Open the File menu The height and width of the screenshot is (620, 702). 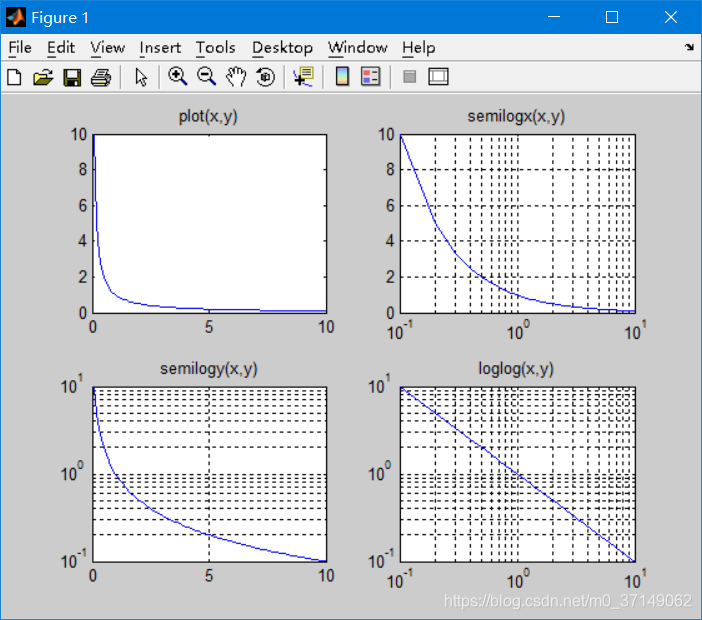tap(20, 47)
